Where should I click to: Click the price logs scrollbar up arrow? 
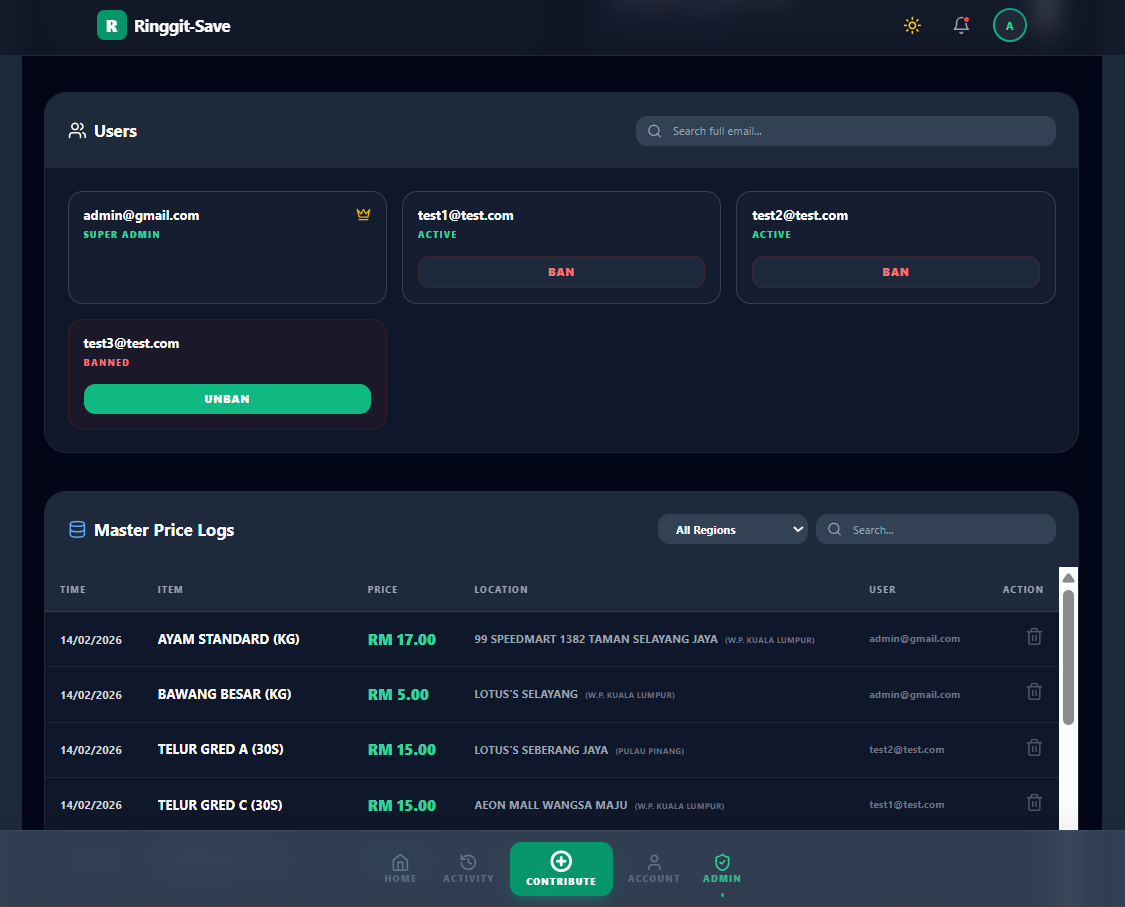pyautogui.click(x=1068, y=578)
